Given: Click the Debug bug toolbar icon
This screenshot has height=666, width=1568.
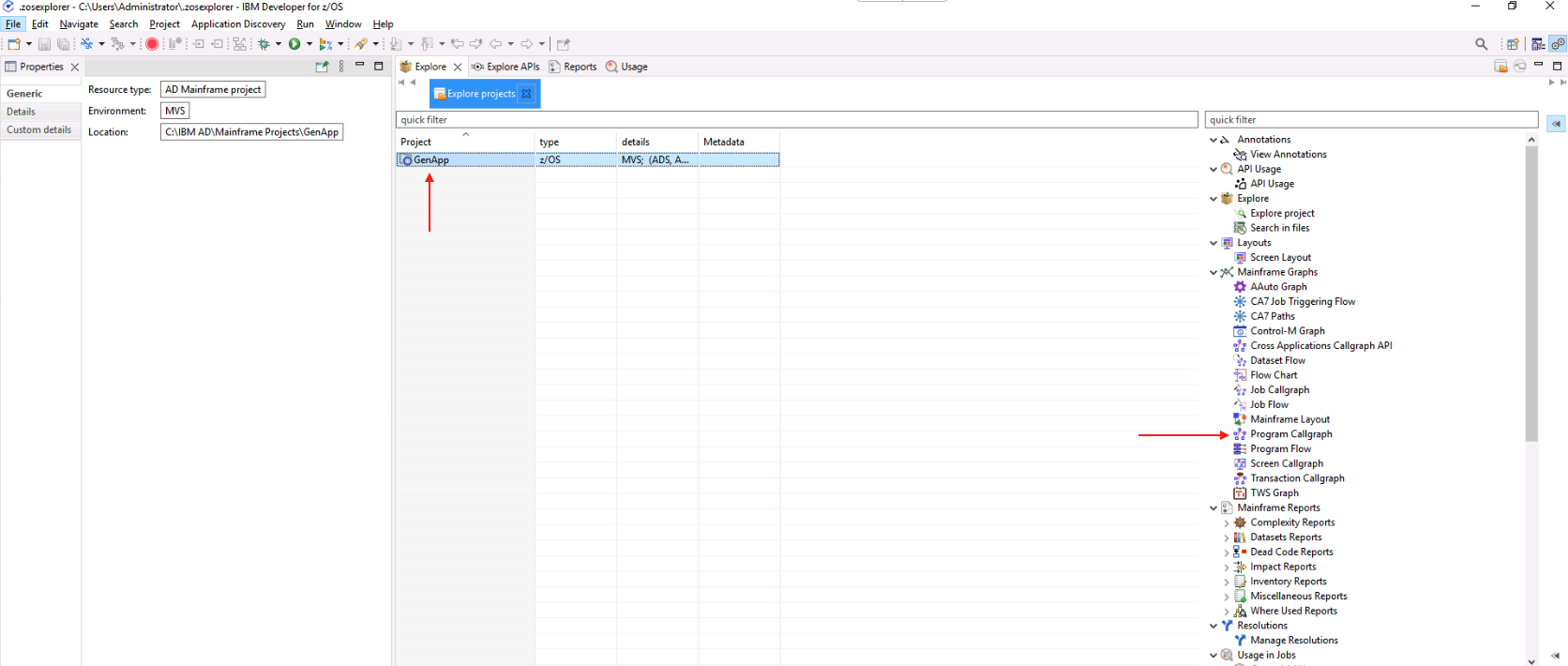Looking at the screenshot, I should [264, 44].
